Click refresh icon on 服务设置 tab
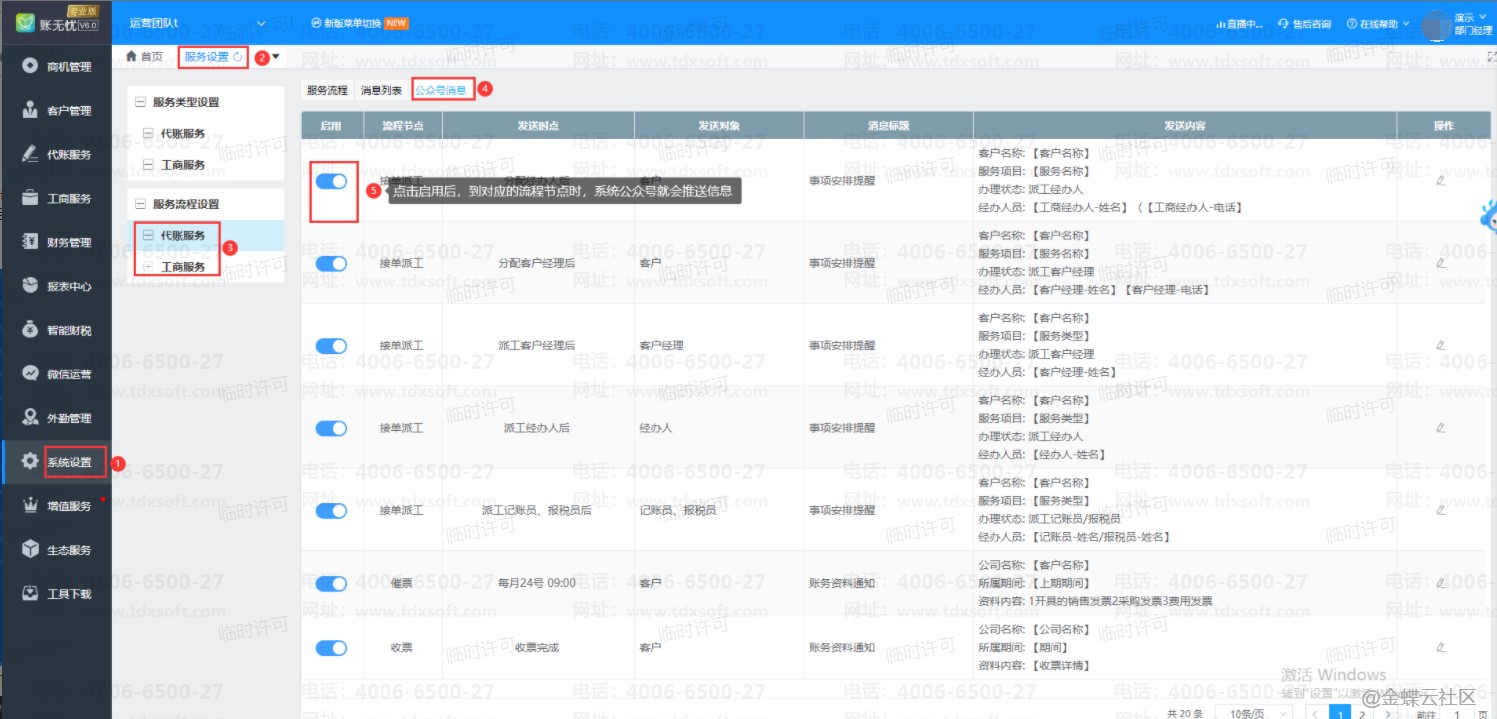 [x=238, y=57]
